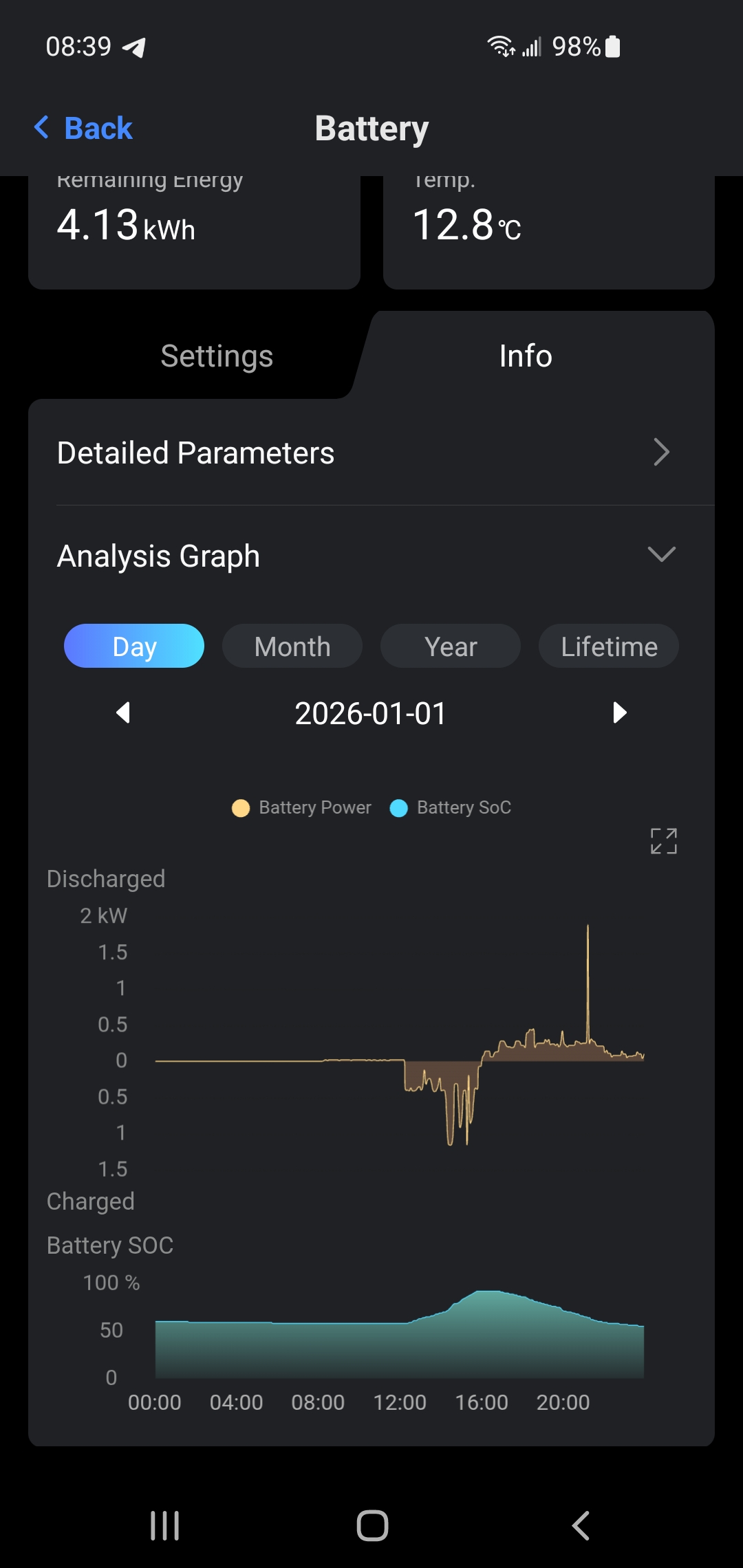
Task: Select the Day range option
Action: (x=134, y=646)
